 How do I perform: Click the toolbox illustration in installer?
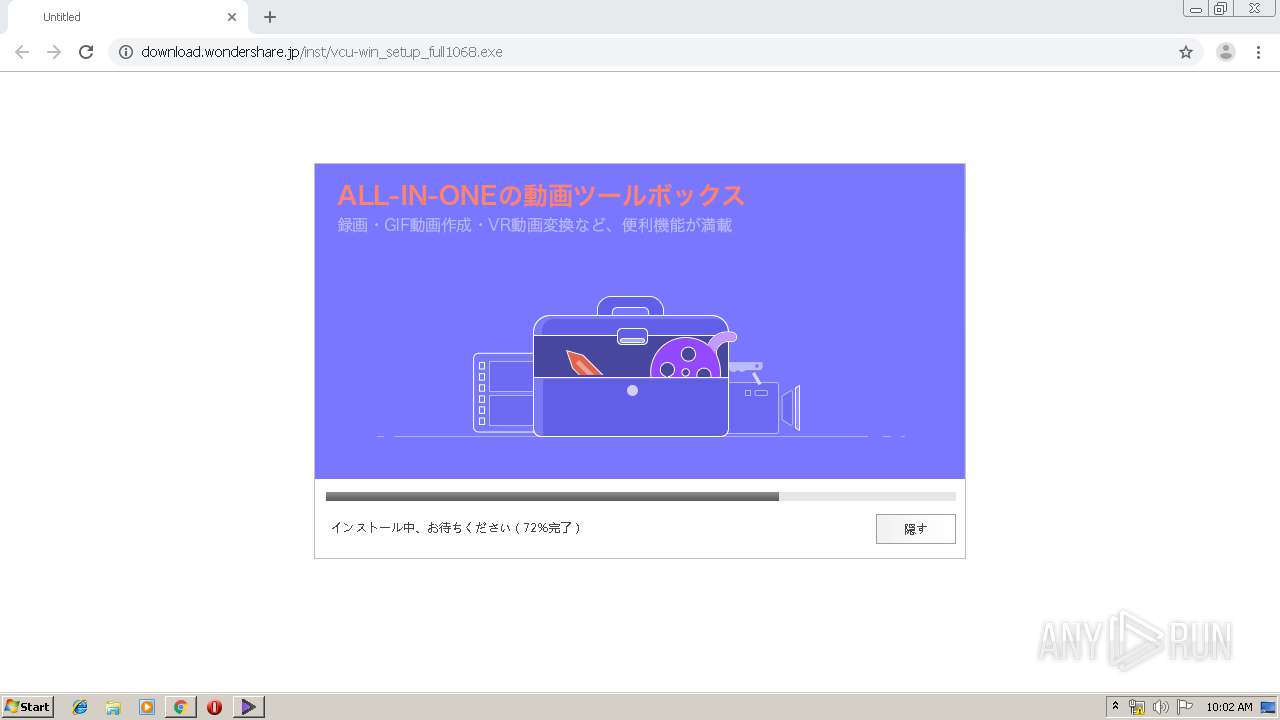[x=636, y=367]
